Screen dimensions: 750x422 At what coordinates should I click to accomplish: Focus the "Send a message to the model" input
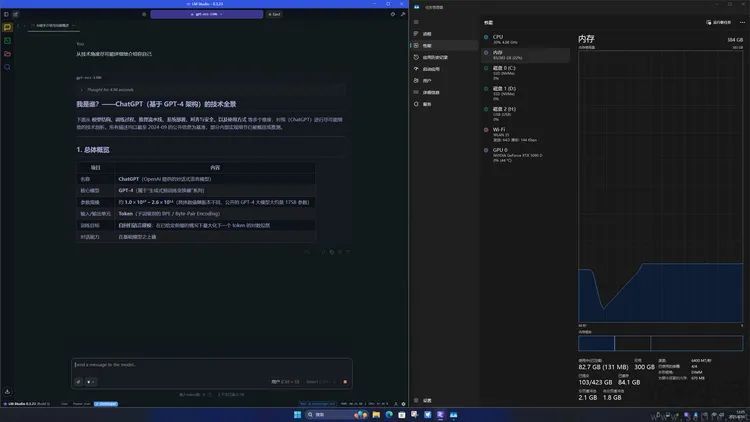pos(211,365)
